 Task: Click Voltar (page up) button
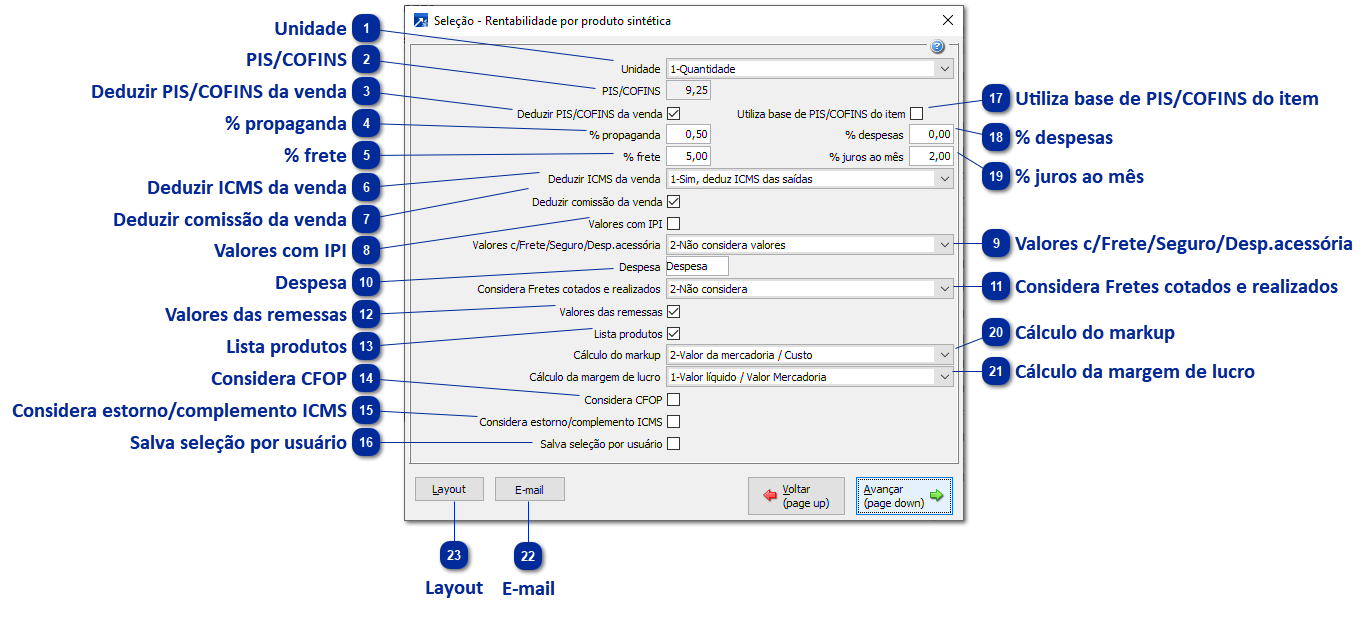pos(796,496)
